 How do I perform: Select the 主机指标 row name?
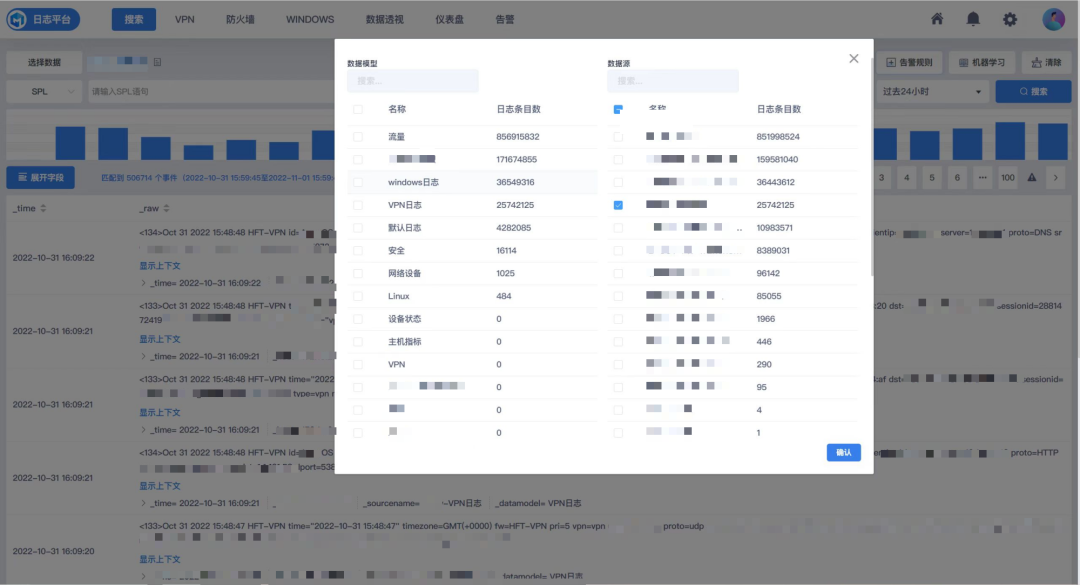click(404, 342)
